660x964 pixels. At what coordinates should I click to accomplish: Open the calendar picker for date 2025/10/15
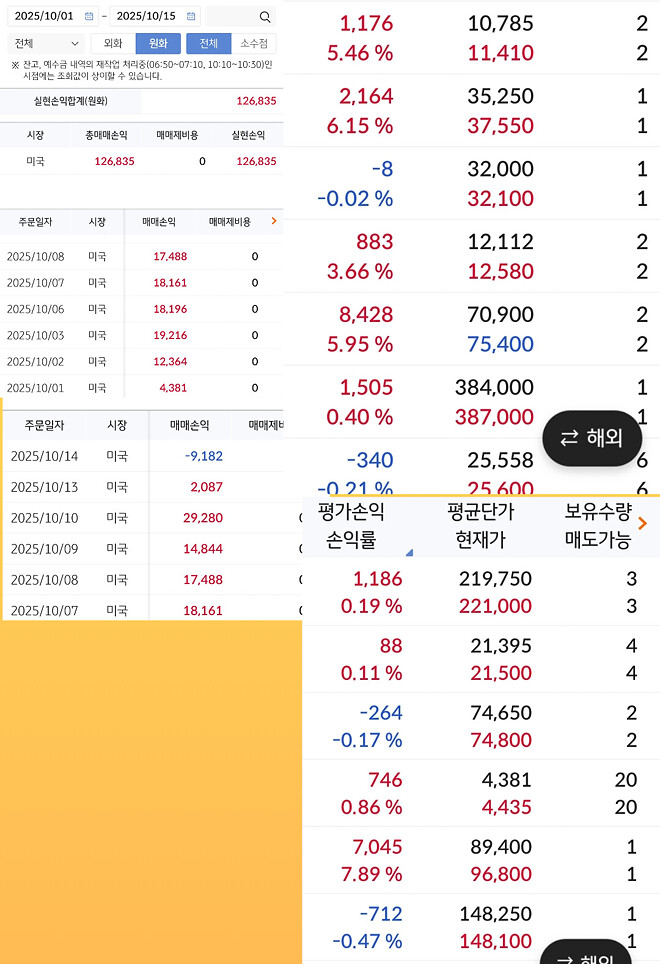coord(190,16)
